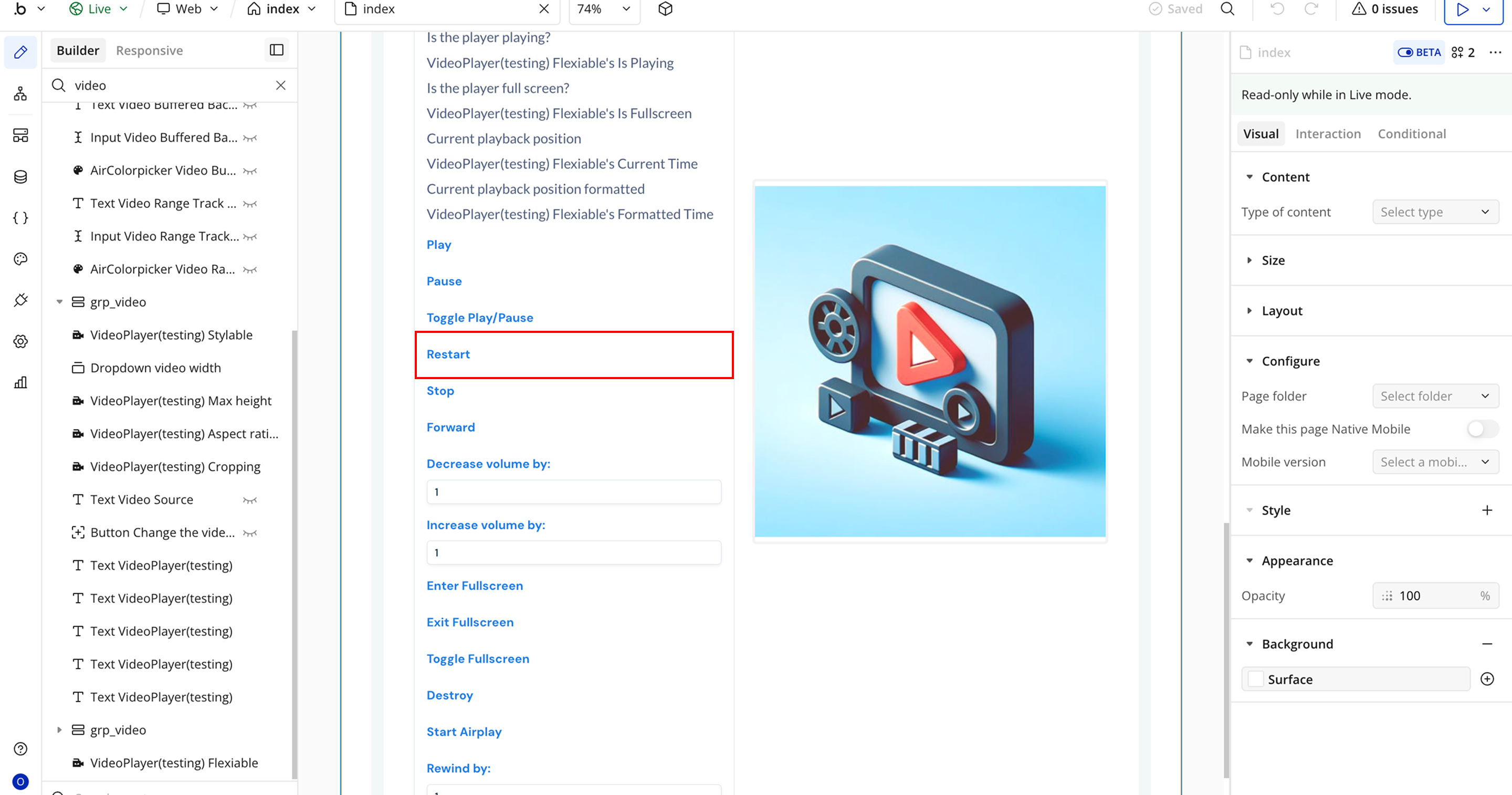Show hidden Text Video Source element
The height and width of the screenshot is (795, 1512).
click(x=250, y=500)
